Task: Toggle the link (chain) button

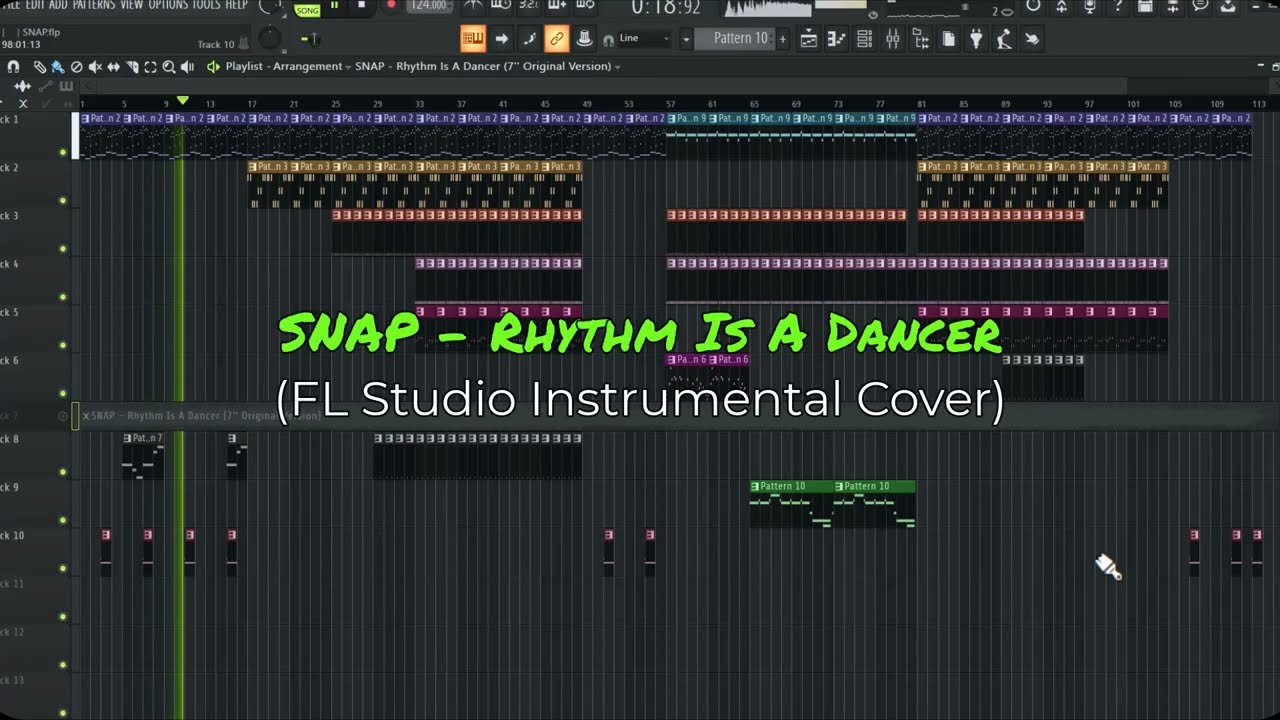Action: click(557, 39)
